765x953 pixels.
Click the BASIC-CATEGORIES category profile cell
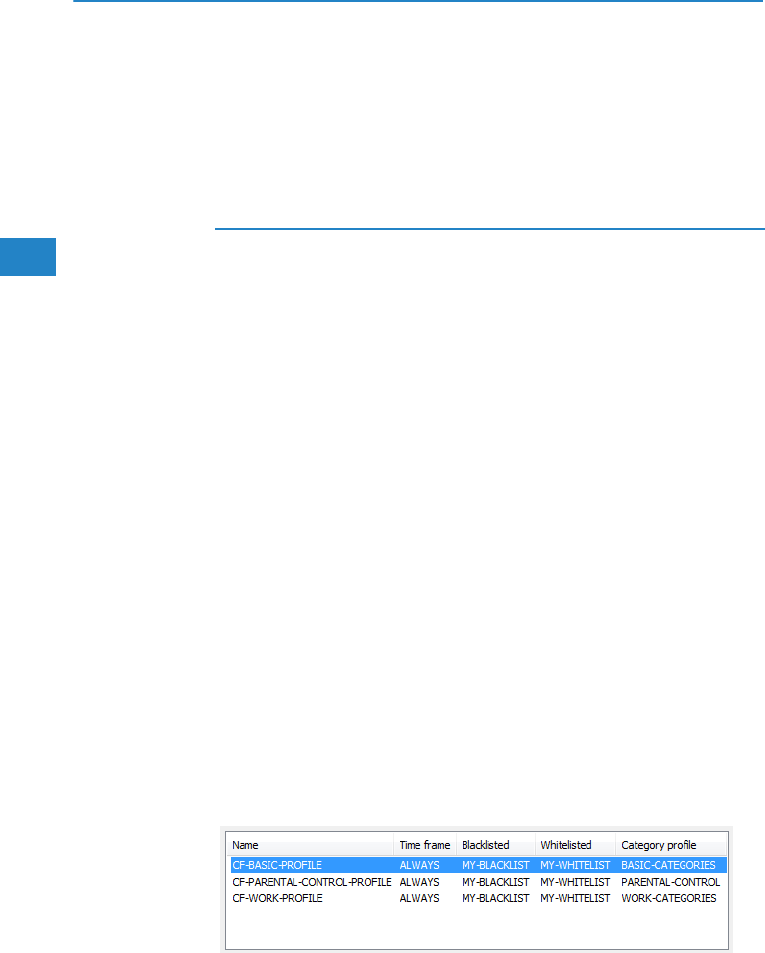[x=668, y=865]
